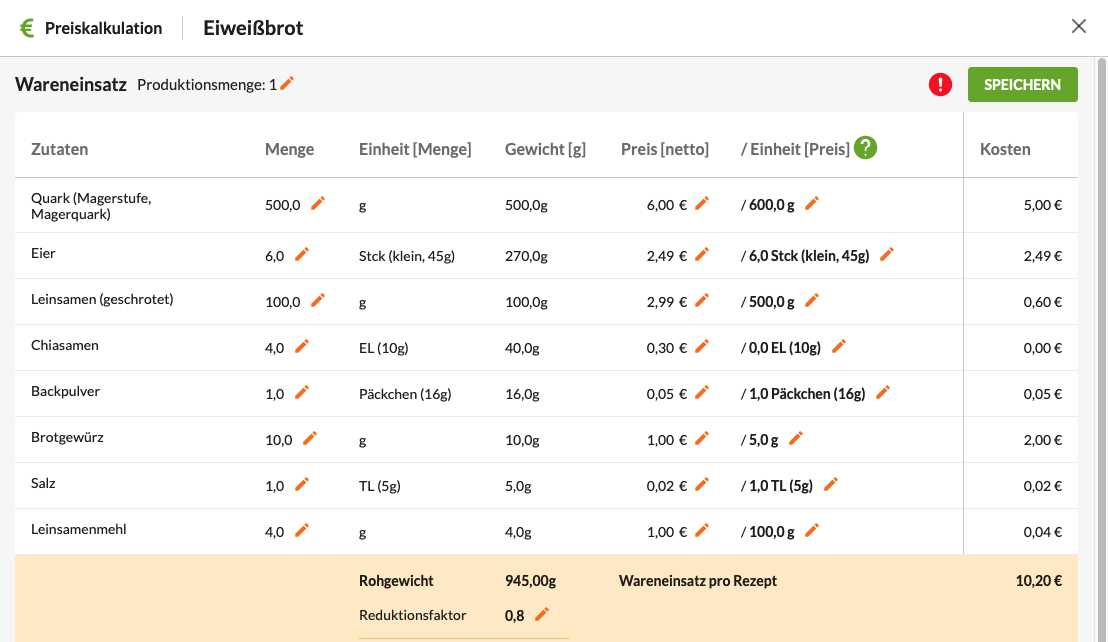Edit Backpulver Päckchen (16g) price unit pencil

[x=883, y=392]
